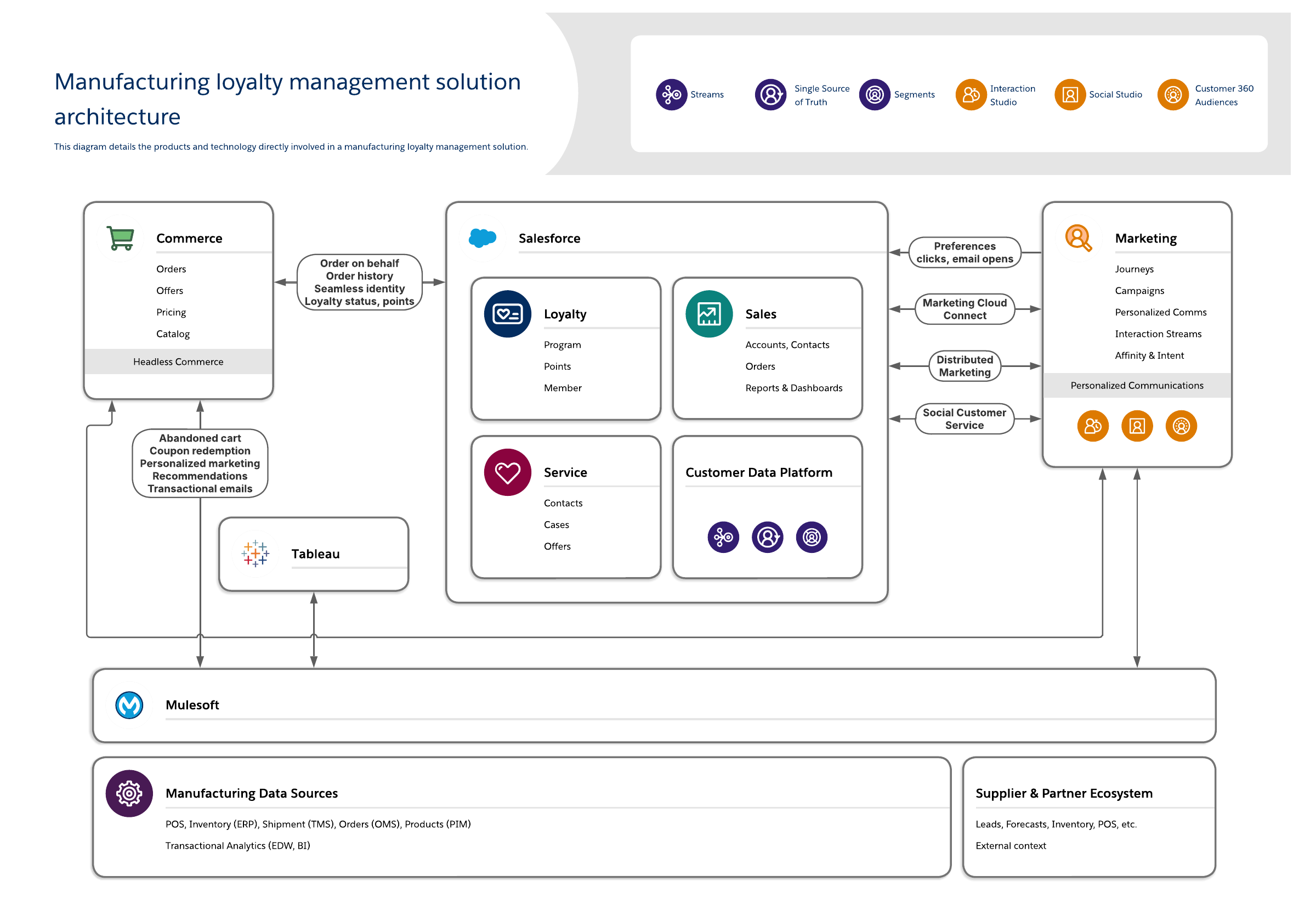Click the Salesforce cloud logo icon

pyautogui.click(x=482, y=238)
